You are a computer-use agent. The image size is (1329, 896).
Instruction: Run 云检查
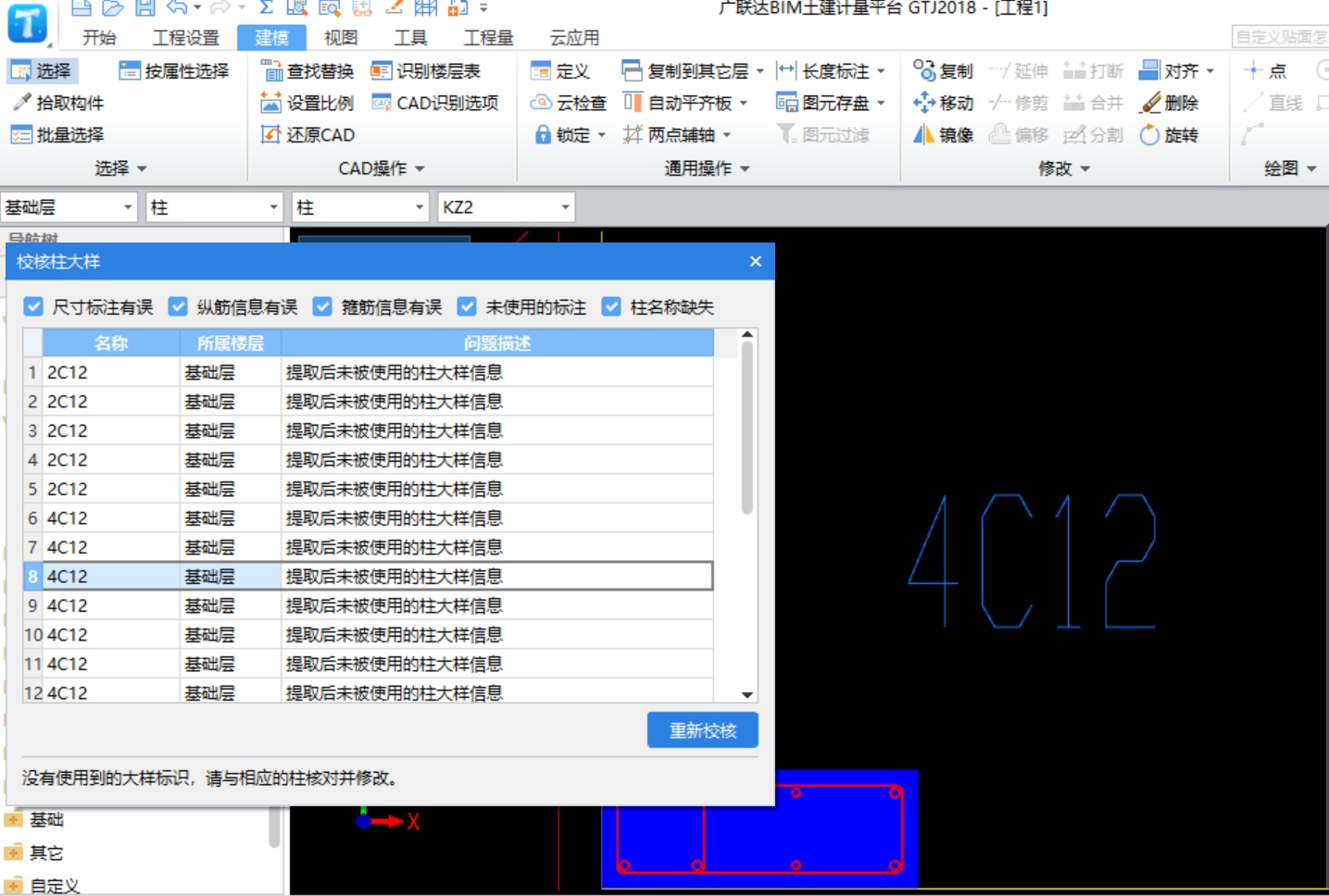(x=569, y=103)
